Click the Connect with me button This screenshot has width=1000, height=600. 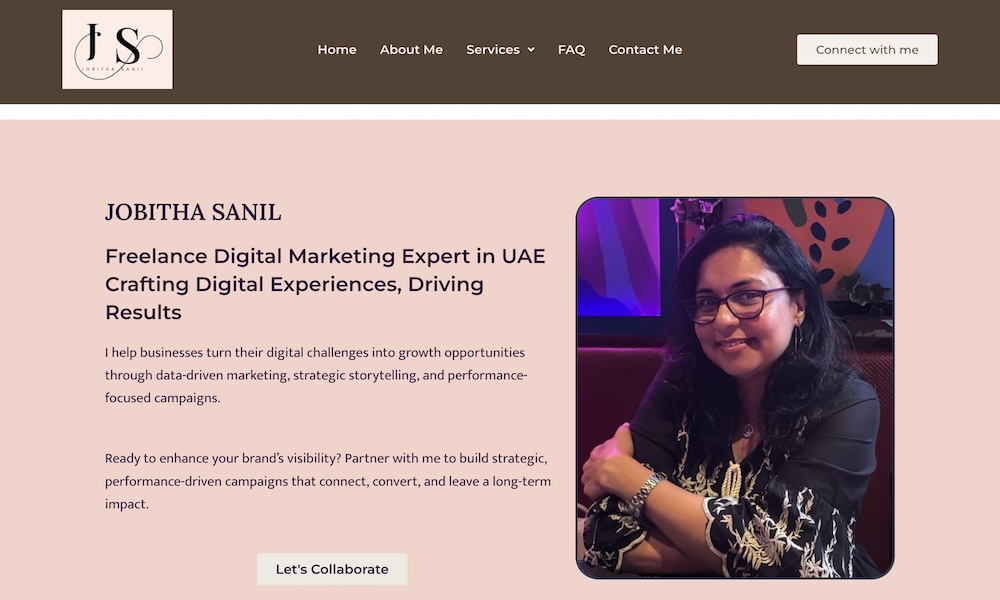pos(867,50)
